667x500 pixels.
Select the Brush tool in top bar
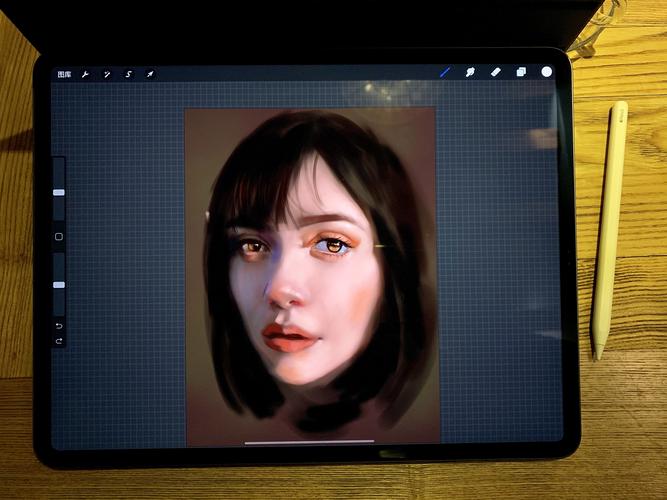[445, 72]
